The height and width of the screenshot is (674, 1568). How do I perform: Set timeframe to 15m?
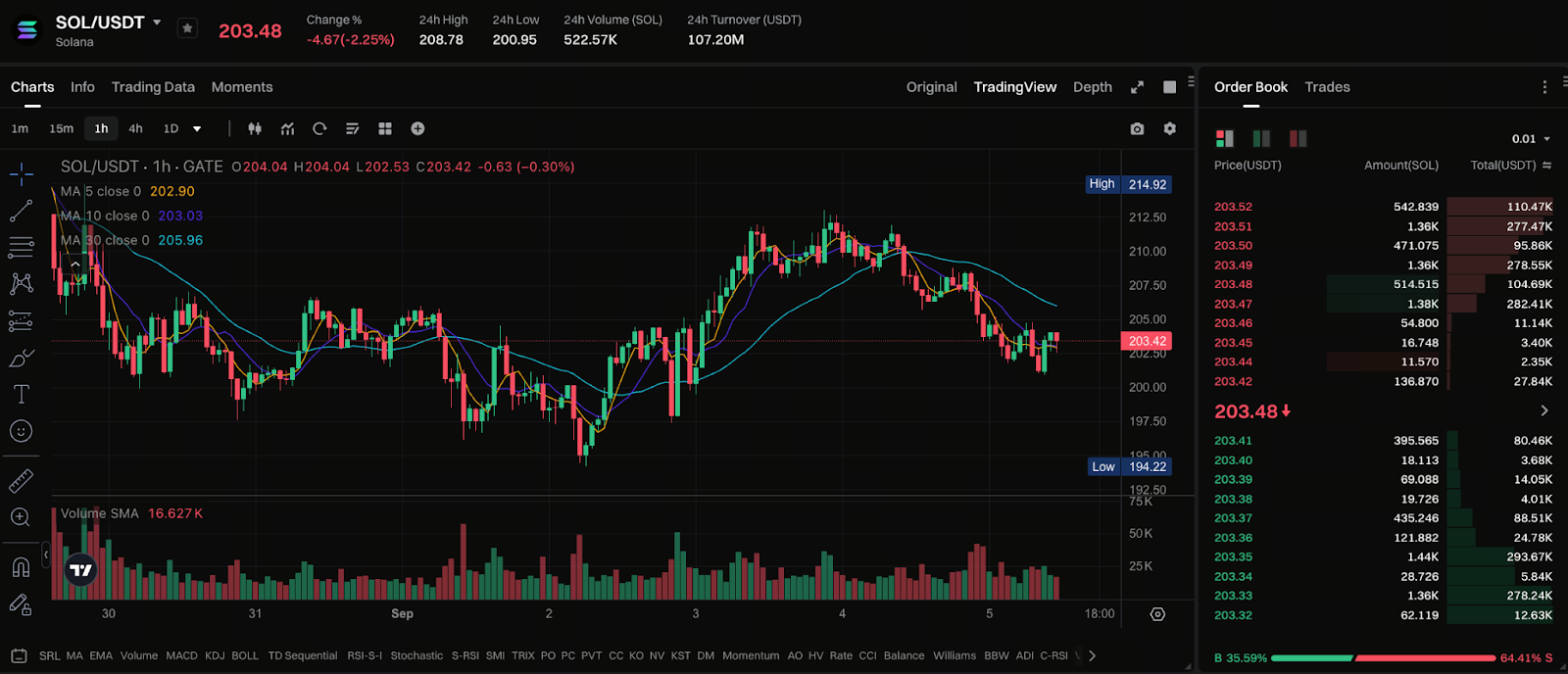click(x=61, y=128)
